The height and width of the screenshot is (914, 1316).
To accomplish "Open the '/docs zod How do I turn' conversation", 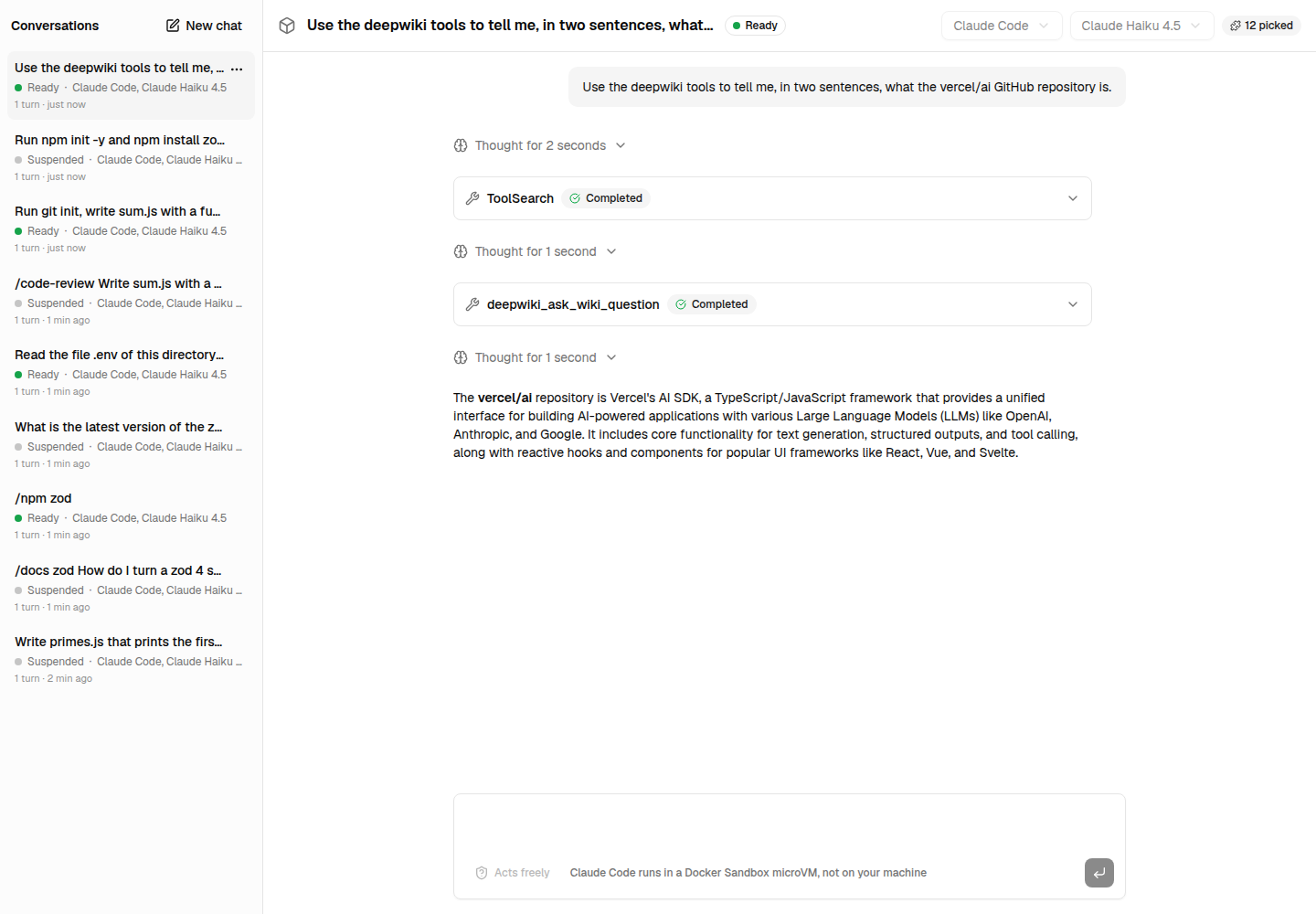I will click(131, 588).
